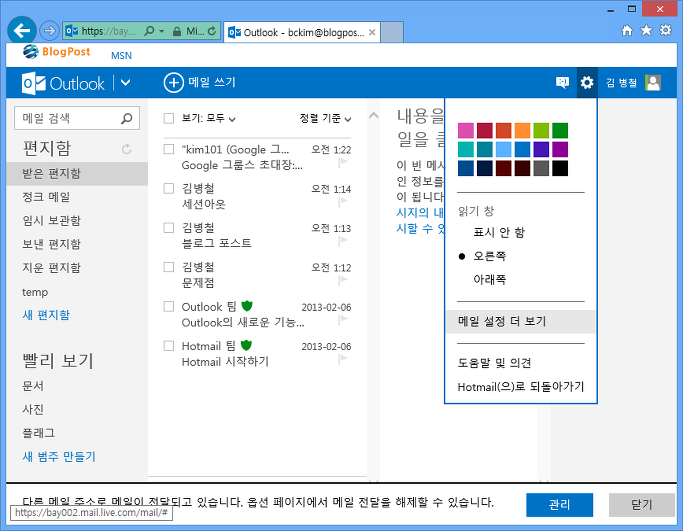Open a new blank browser tab

392,32
